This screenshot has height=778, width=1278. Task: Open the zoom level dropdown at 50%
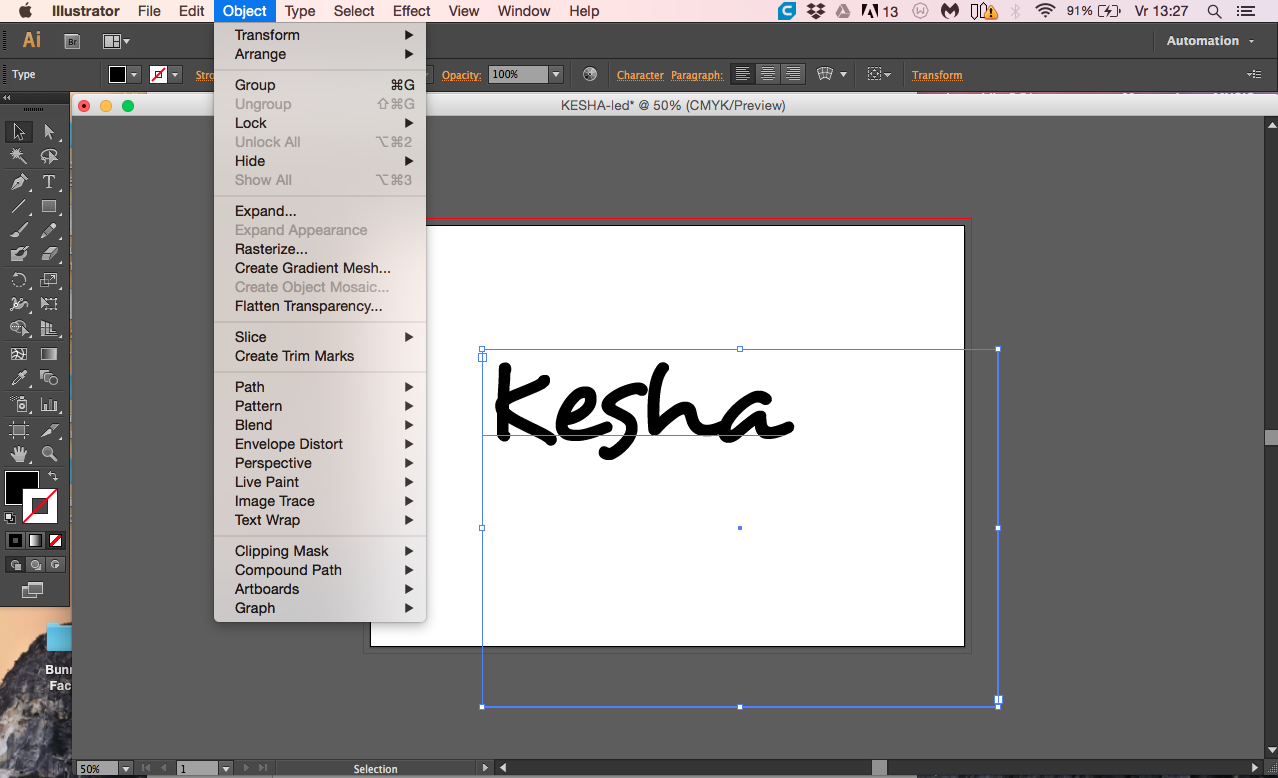pos(125,769)
